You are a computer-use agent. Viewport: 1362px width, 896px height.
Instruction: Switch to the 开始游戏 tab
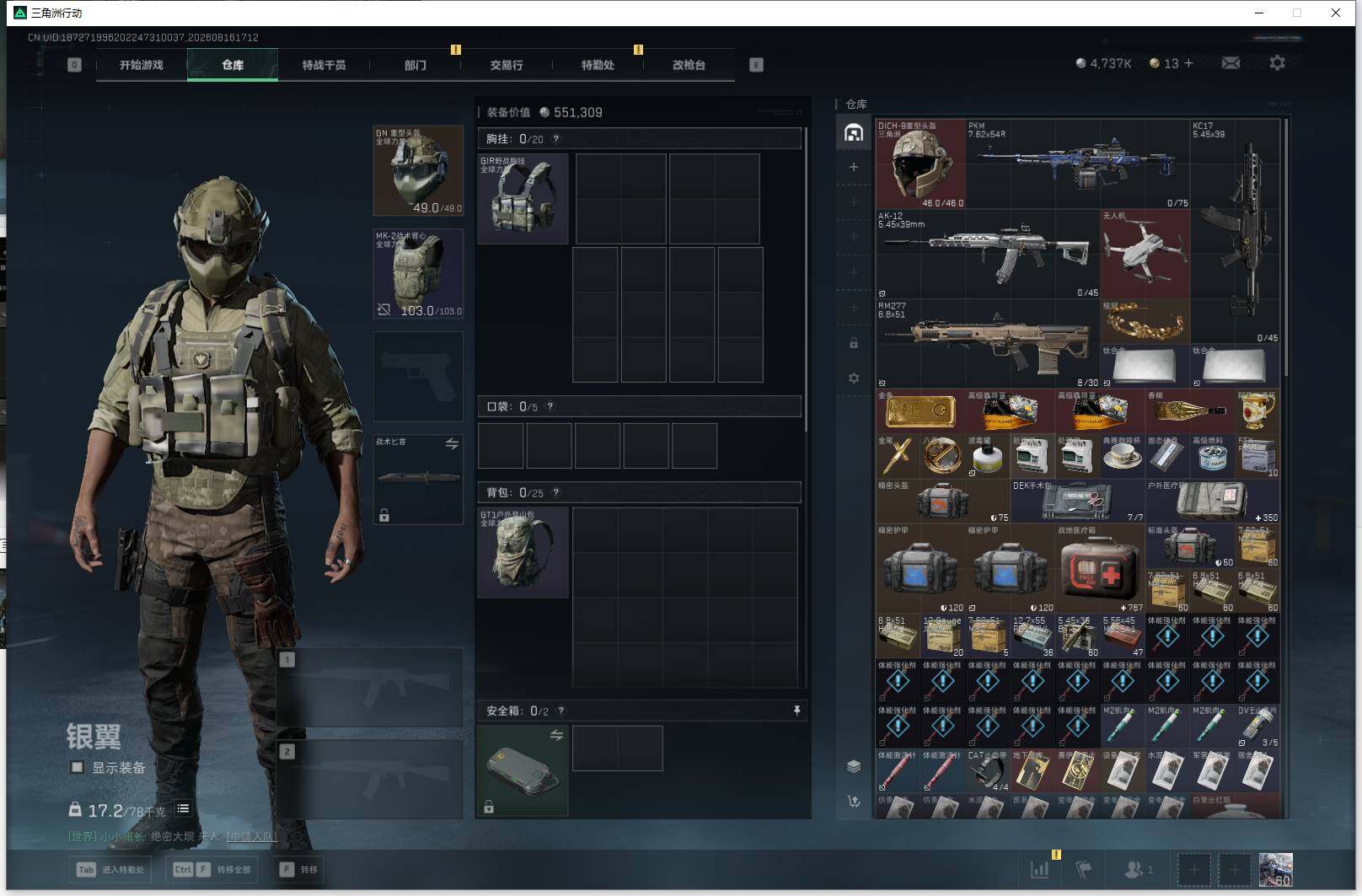coord(141,65)
